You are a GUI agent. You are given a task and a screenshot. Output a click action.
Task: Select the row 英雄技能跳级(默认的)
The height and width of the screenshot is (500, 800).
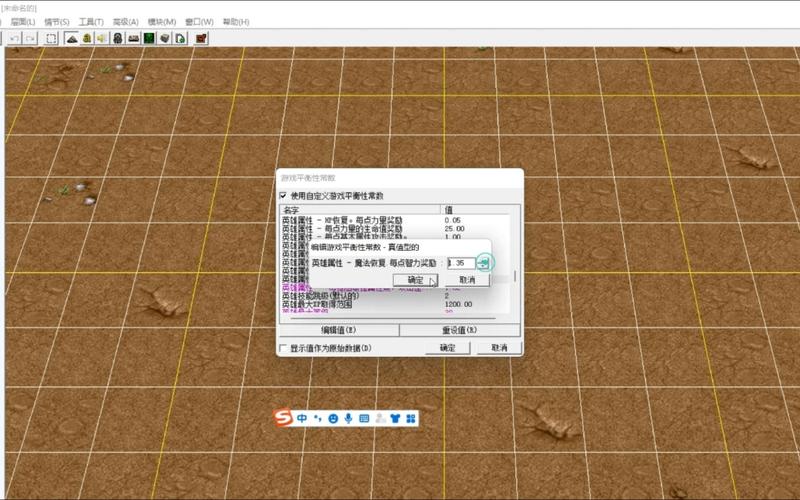tap(395, 296)
